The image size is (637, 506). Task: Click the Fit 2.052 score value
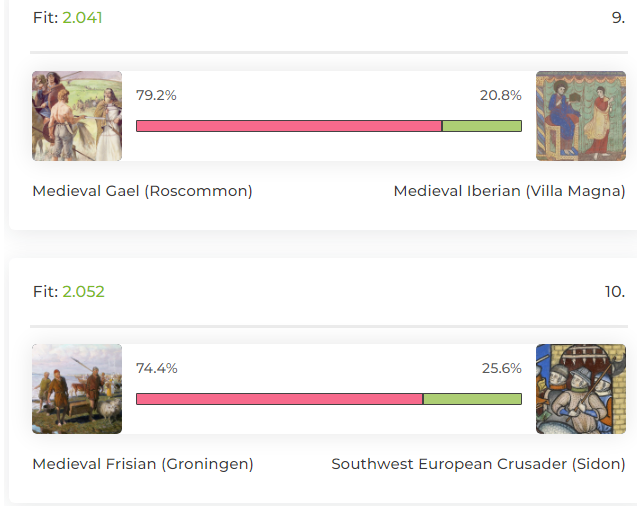[83, 291]
